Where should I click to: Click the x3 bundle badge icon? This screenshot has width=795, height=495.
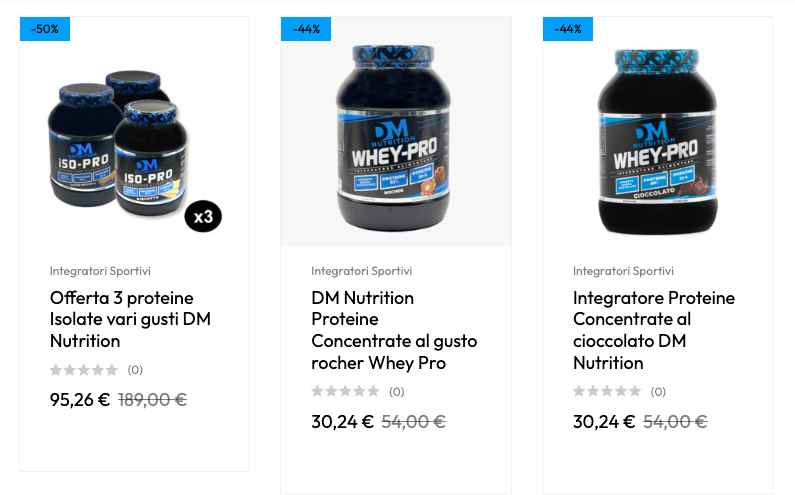[203, 217]
